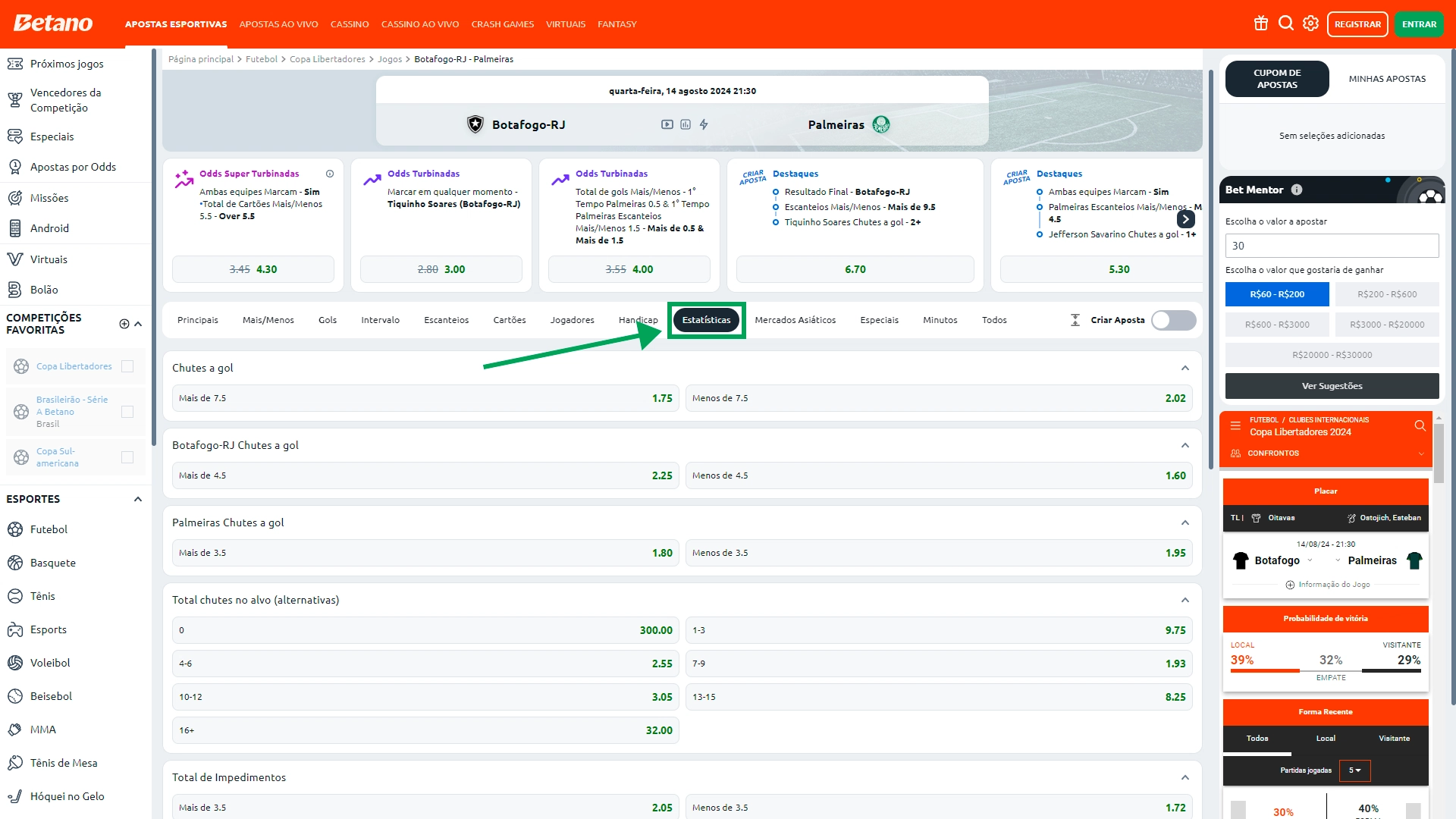This screenshot has width=1456, height=819.
Task: Open Próximos jogos sidebar icon
Action: [15, 64]
